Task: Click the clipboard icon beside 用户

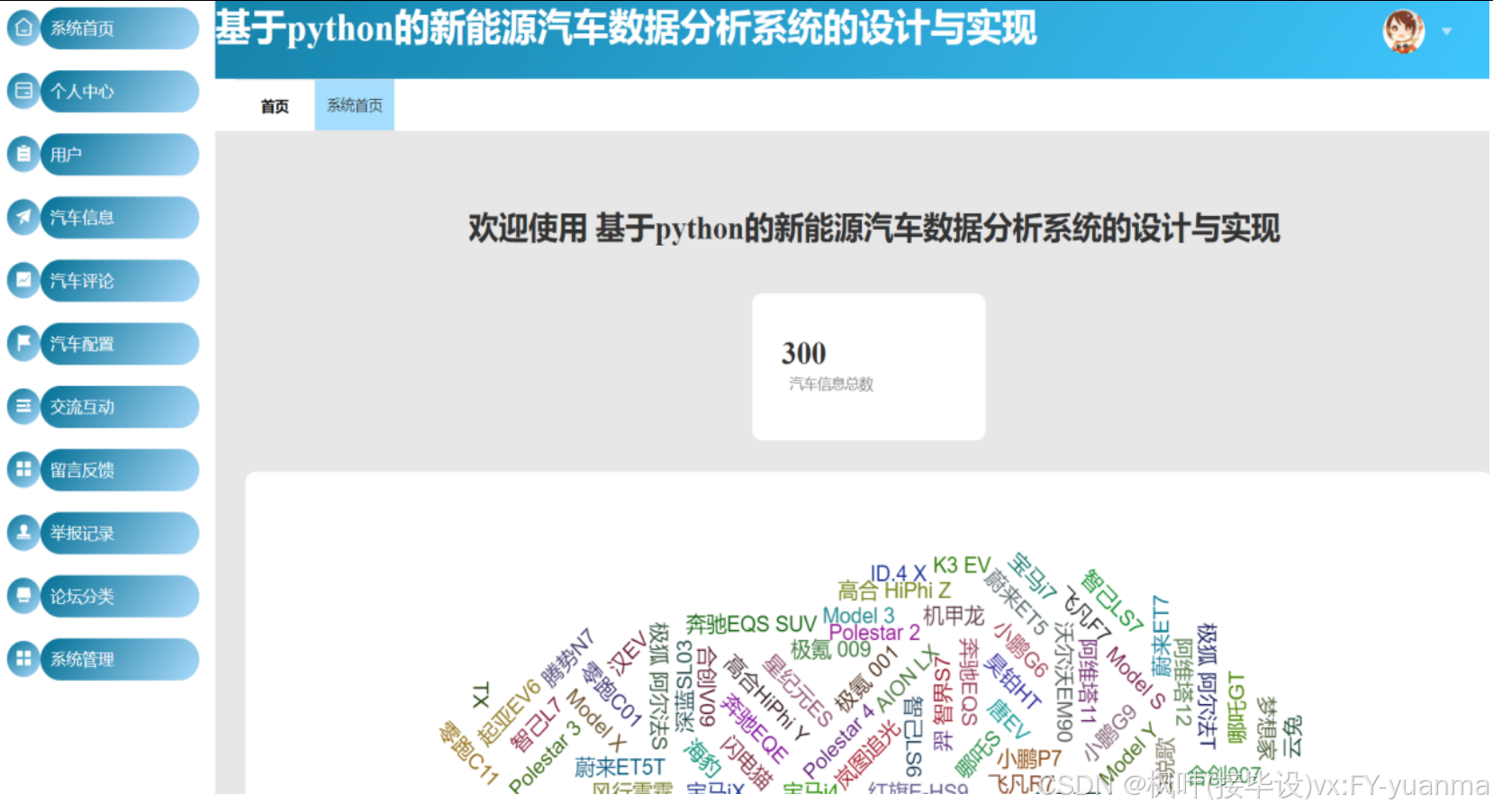Action: (x=23, y=154)
